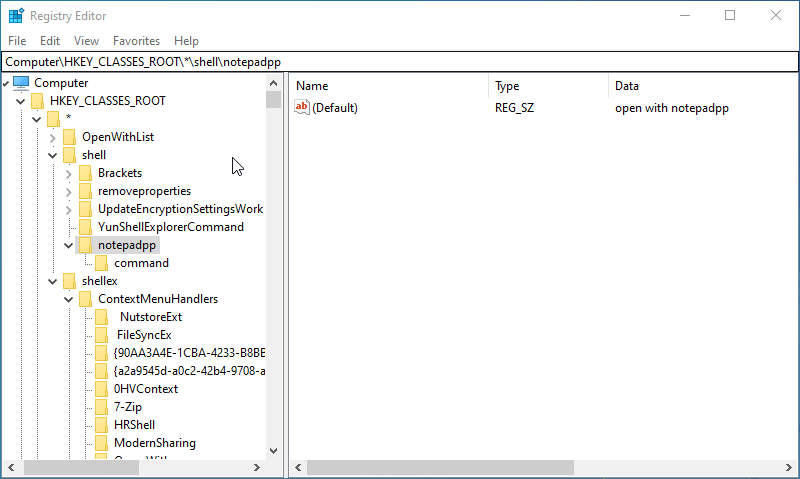Select the (Default) value name
The height and width of the screenshot is (479, 800).
pyautogui.click(x=335, y=108)
